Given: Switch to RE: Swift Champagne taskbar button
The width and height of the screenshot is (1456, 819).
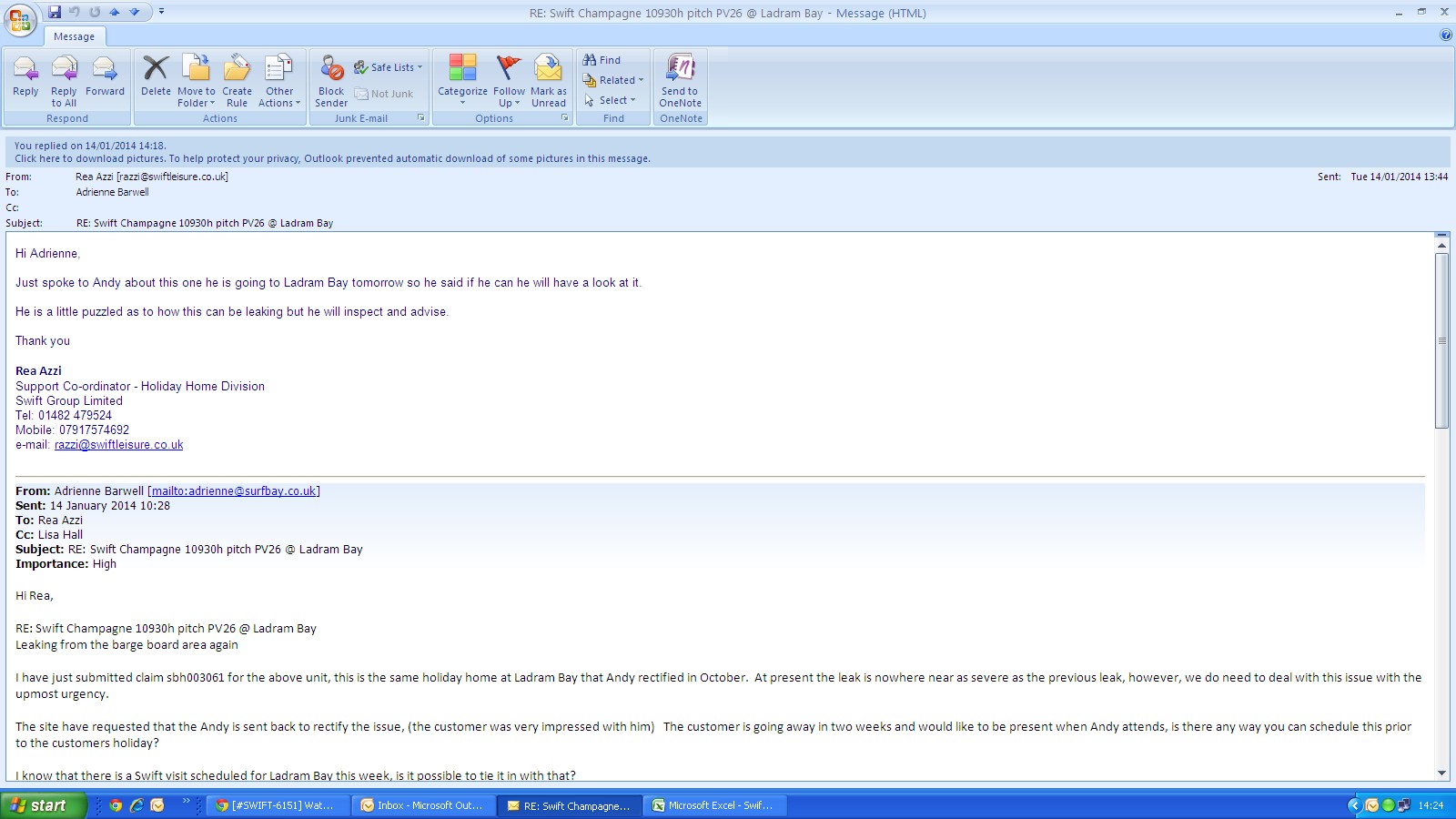Looking at the screenshot, I should 570,805.
